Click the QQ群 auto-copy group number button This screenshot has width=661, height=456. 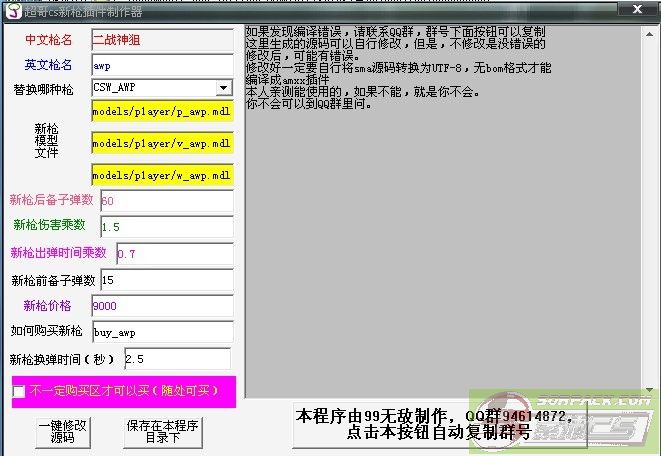click(440, 425)
